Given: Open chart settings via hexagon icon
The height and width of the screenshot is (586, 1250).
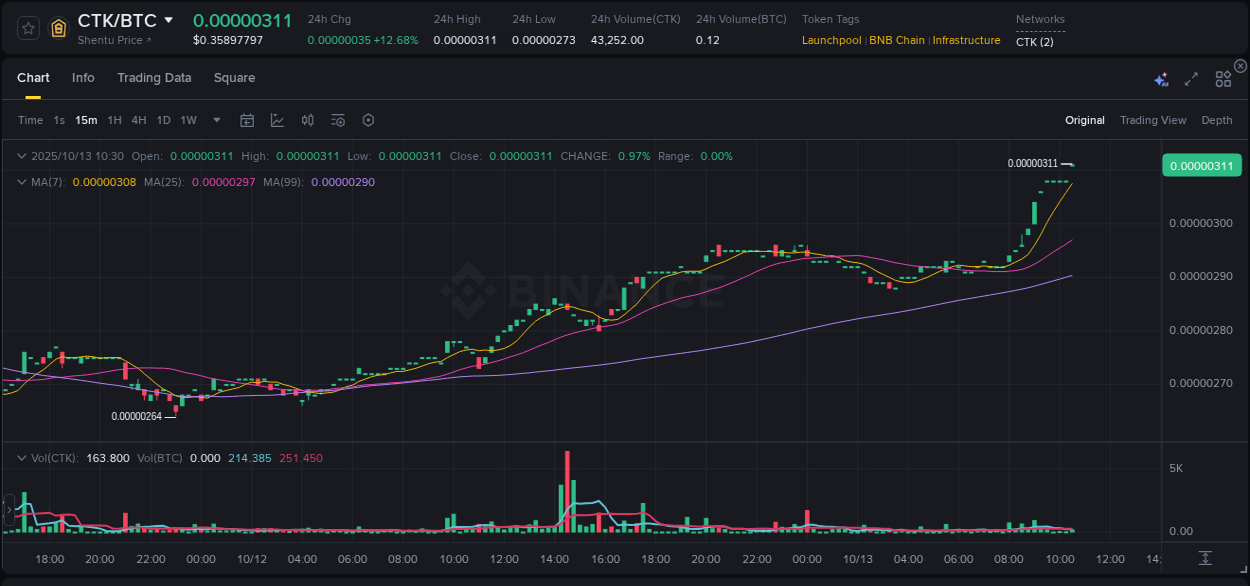Looking at the screenshot, I should 368,119.
